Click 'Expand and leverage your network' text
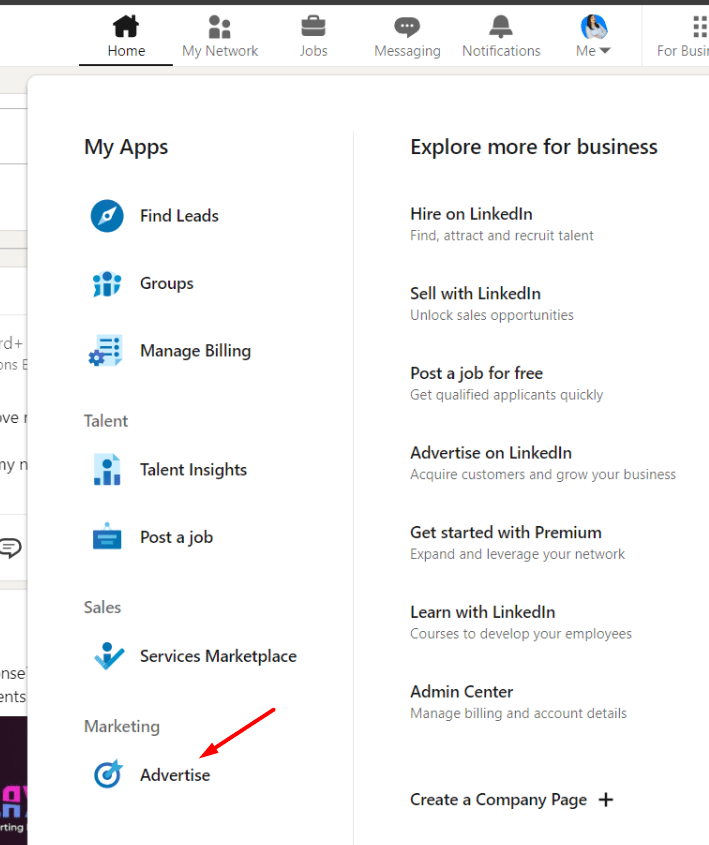This screenshot has height=845, width=709. pyautogui.click(x=517, y=554)
